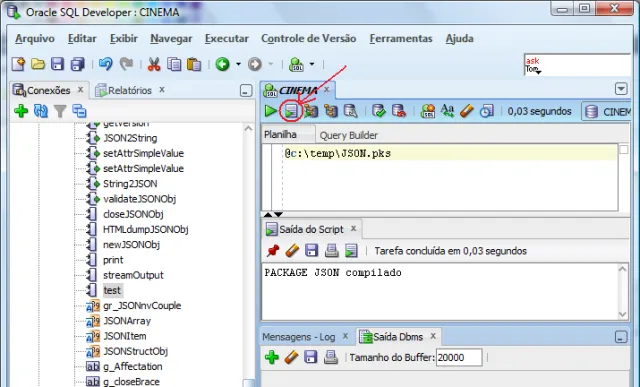Open the Arquivo menu
This screenshot has height=387, width=640.
35,38
